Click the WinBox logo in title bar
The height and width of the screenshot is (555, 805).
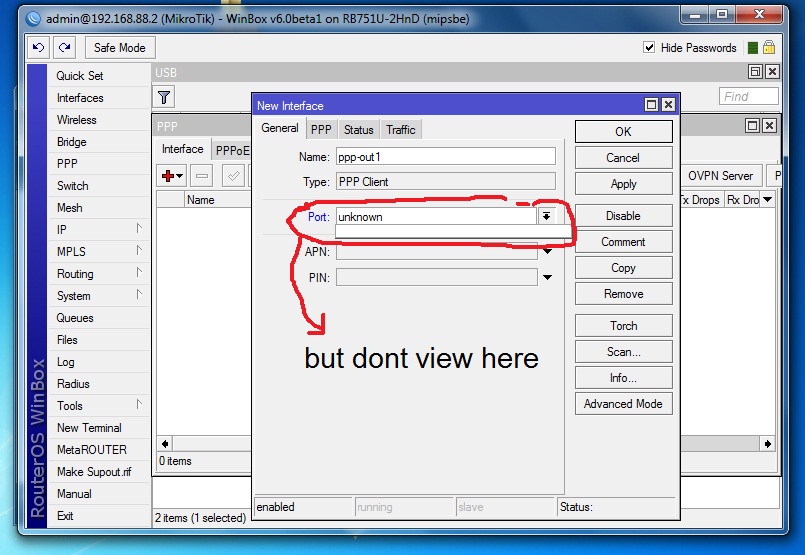(33, 19)
